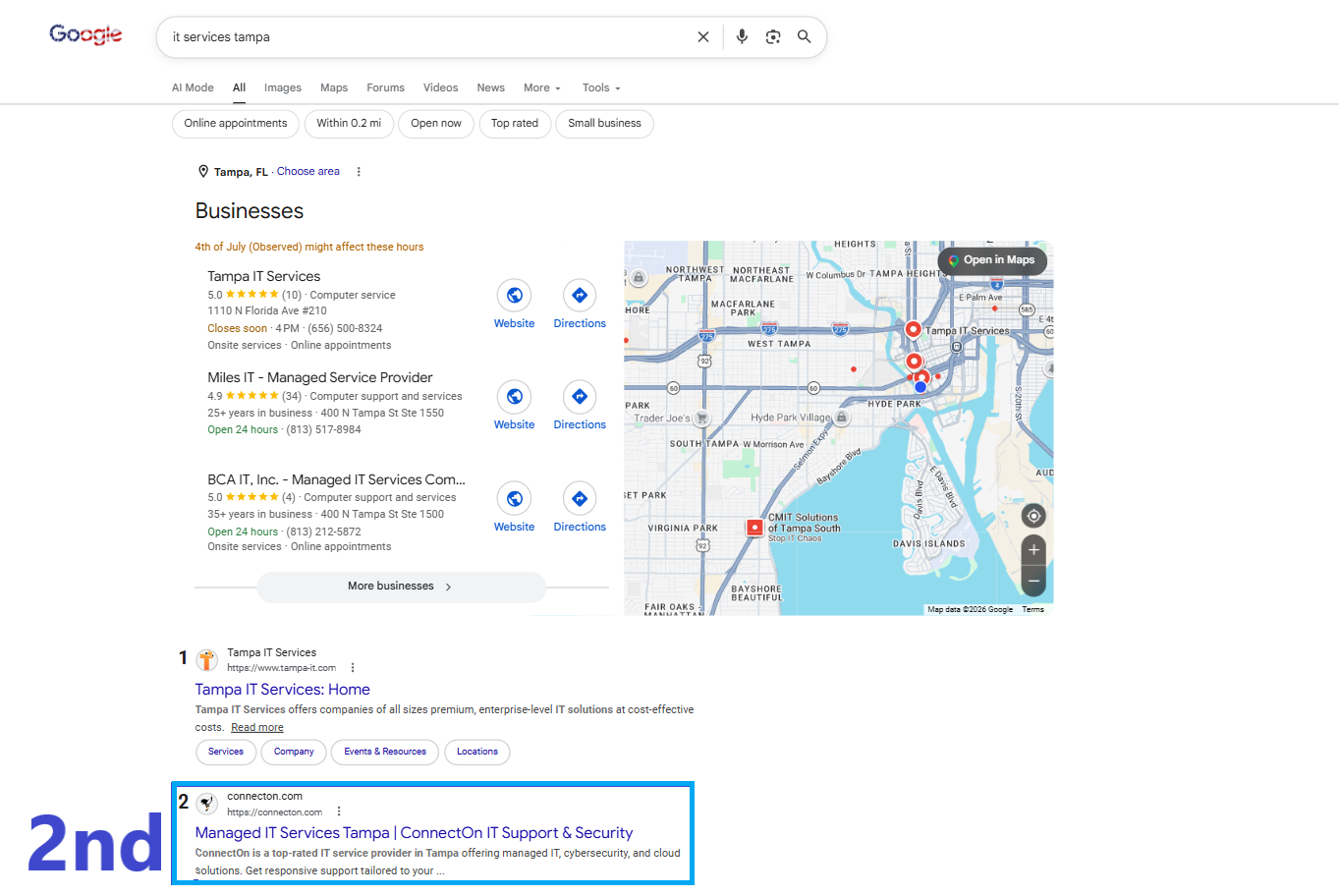This screenshot has height=896, width=1339.
Task: Click the Hyde Park Village label on the map
Action: [791, 418]
